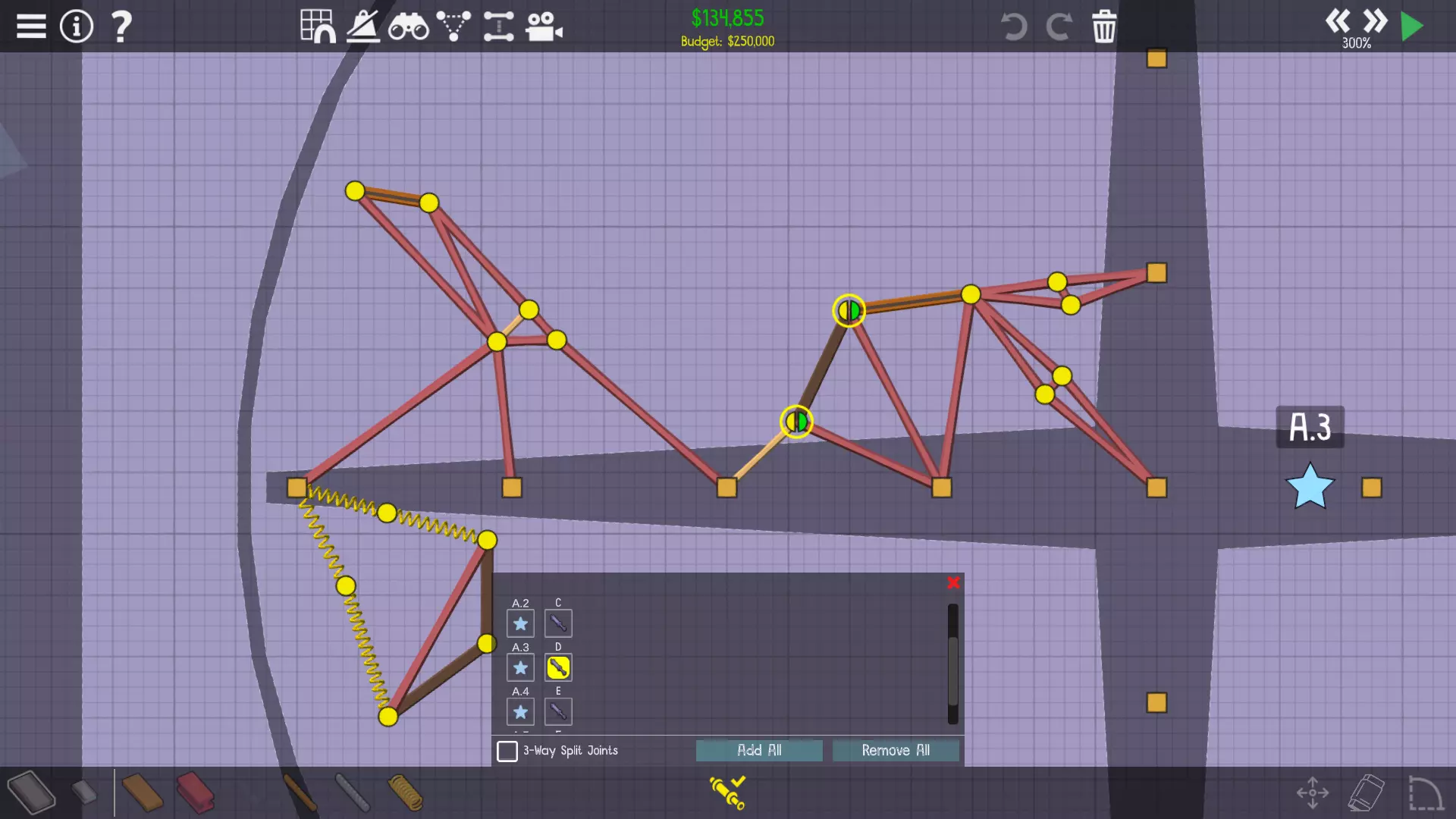
Task: Toggle hydraulic D in phase A.3
Action: pyautogui.click(x=558, y=667)
